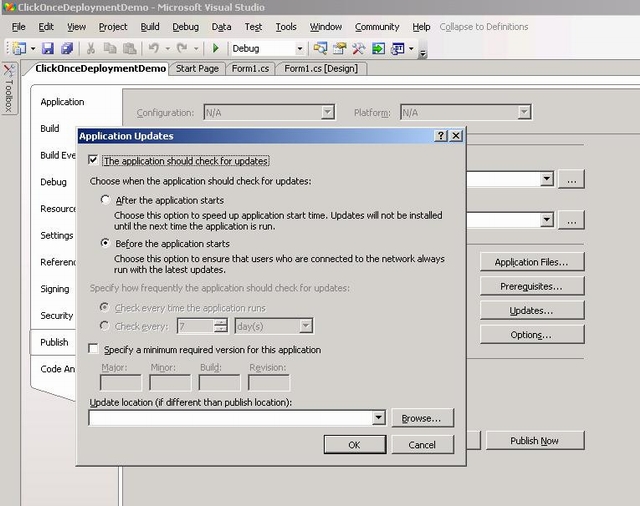Open the Edit menu
Viewport: 640px width, 506px height.
[x=46, y=27]
